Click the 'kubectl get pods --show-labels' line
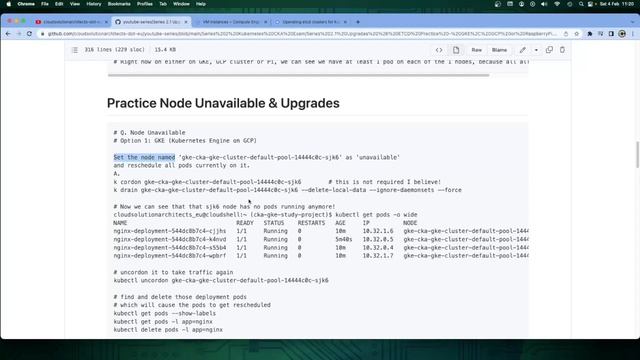Image resolution: width=640 pixels, height=360 pixels. [x=164, y=313]
